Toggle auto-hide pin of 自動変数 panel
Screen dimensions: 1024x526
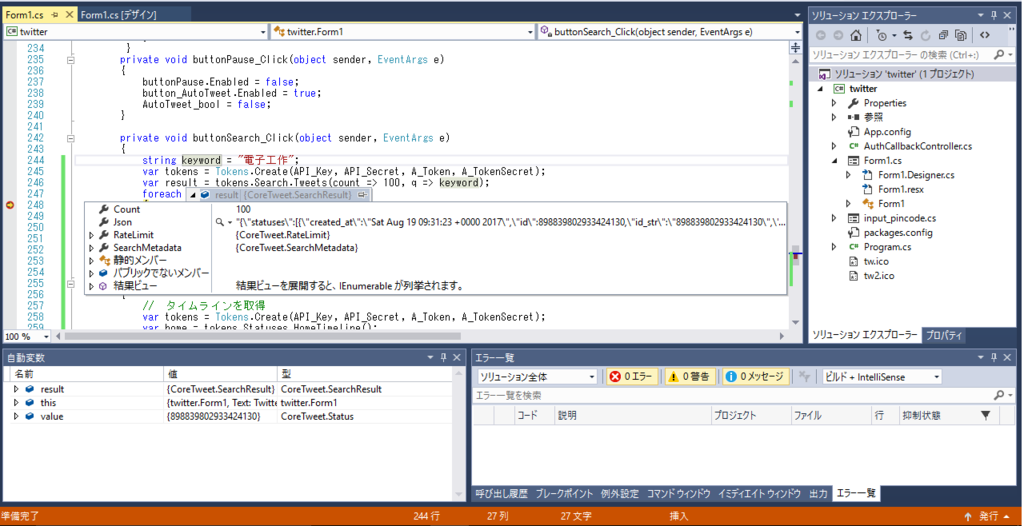click(x=443, y=357)
